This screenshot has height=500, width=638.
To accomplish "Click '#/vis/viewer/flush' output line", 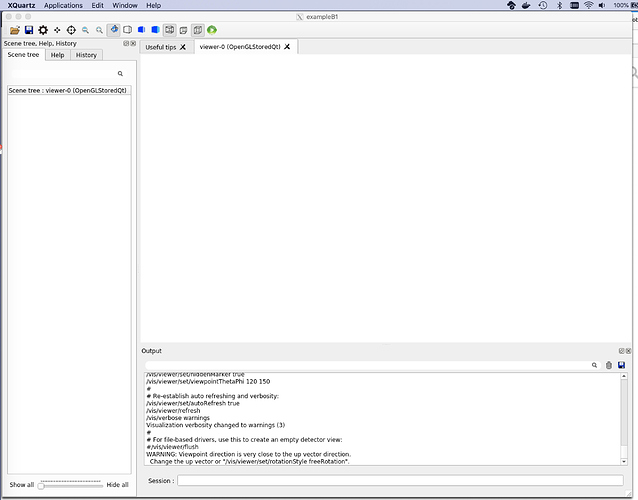I will click(x=172, y=447).
